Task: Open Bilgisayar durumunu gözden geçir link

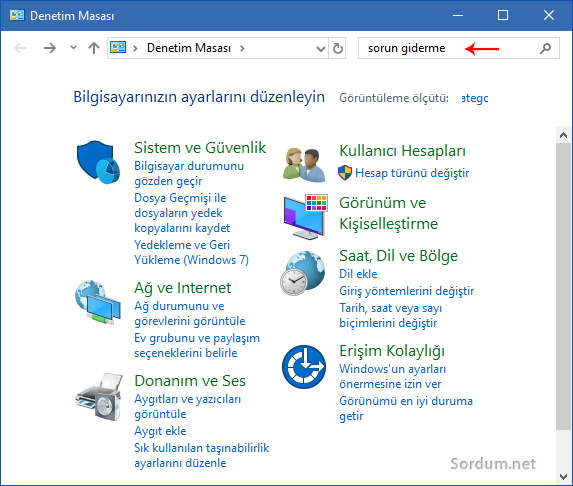Action: point(189,173)
